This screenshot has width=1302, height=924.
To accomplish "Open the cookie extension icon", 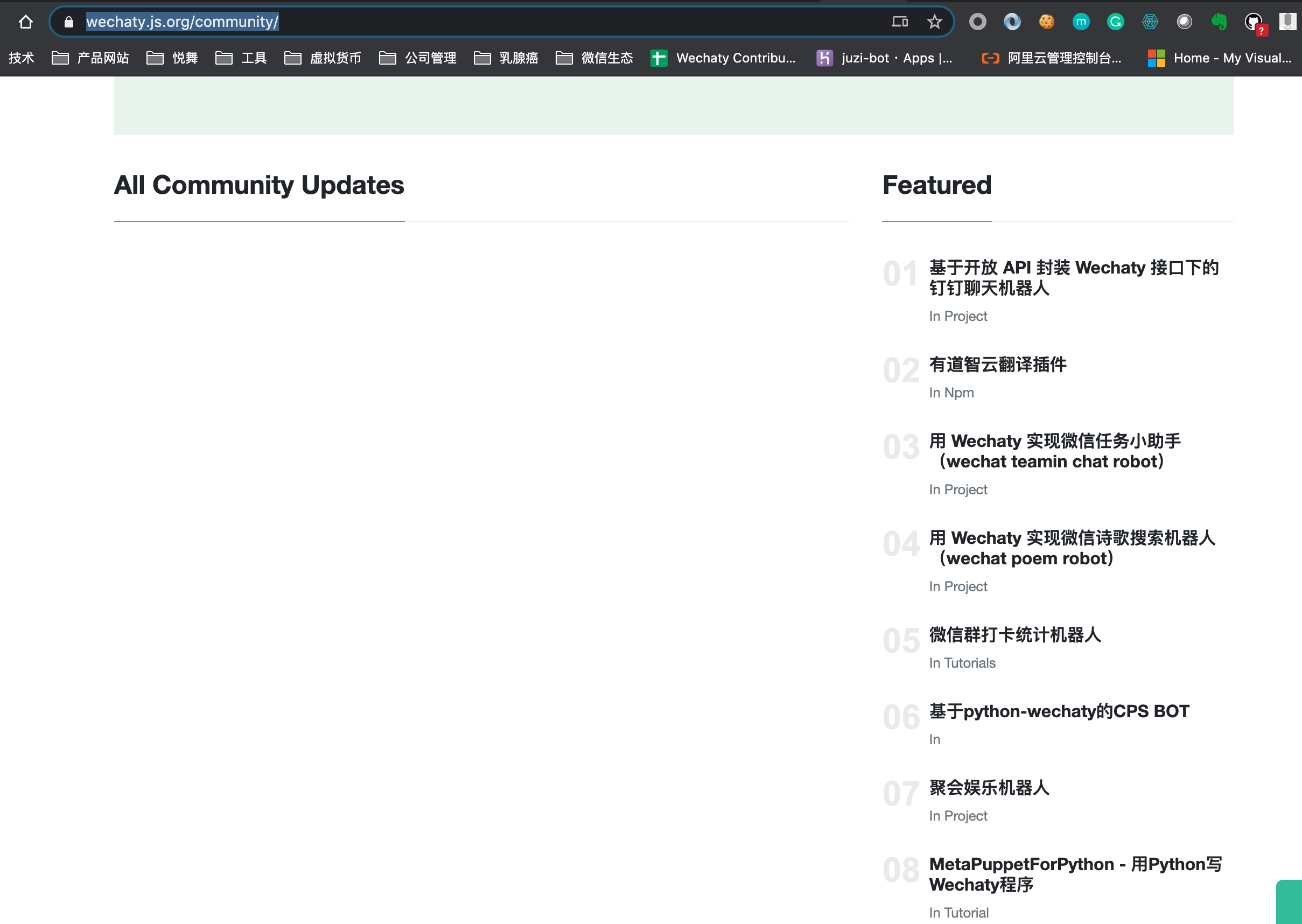I will click(x=1047, y=22).
